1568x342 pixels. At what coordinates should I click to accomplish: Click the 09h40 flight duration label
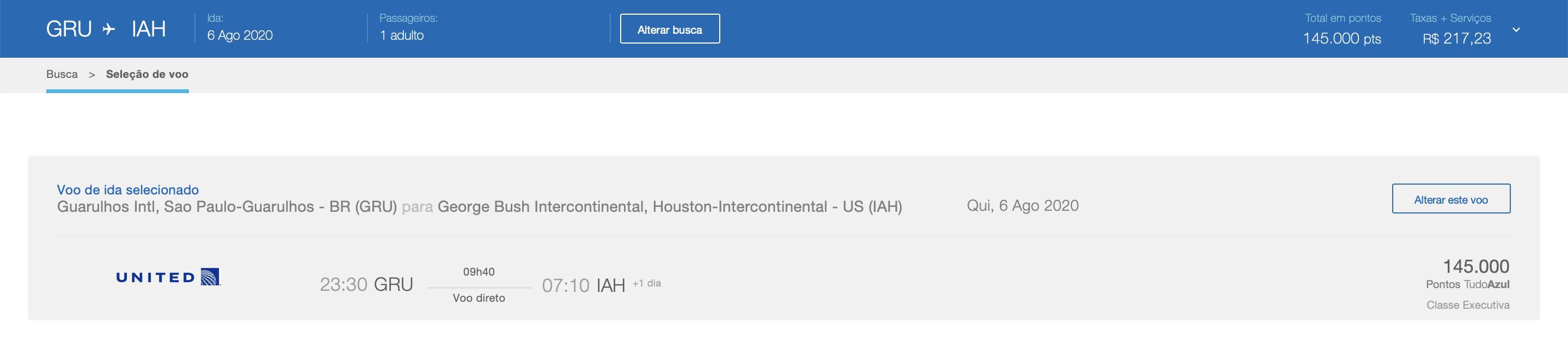click(x=479, y=272)
